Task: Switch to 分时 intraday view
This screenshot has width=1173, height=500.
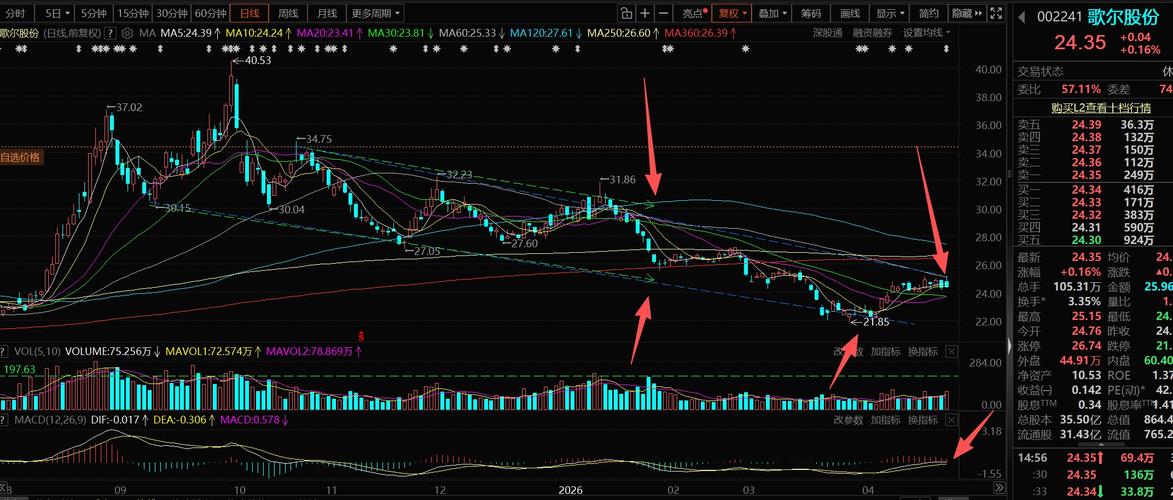Action: click(x=15, y=13)
